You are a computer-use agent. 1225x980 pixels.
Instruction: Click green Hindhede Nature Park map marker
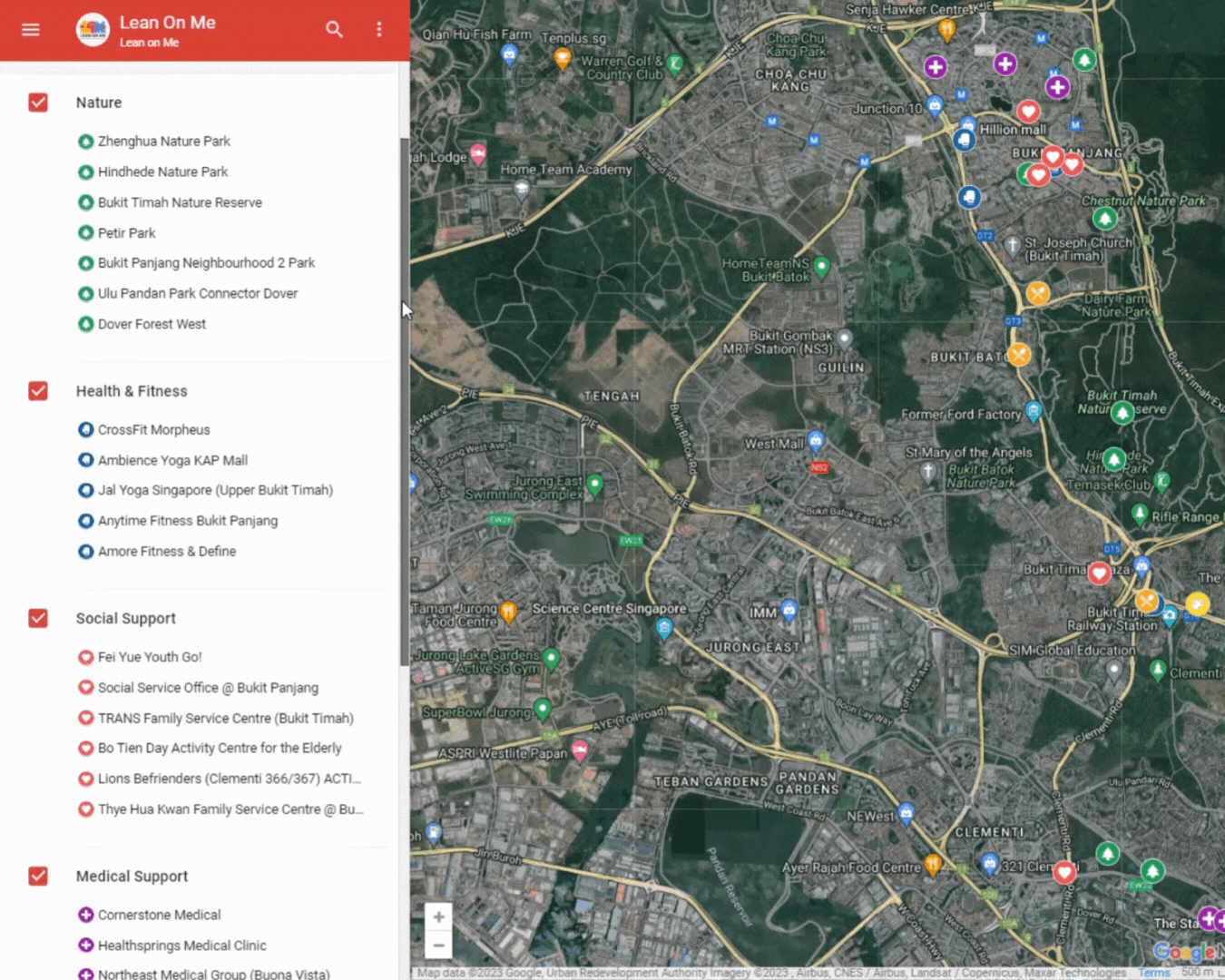[1114, 459]
